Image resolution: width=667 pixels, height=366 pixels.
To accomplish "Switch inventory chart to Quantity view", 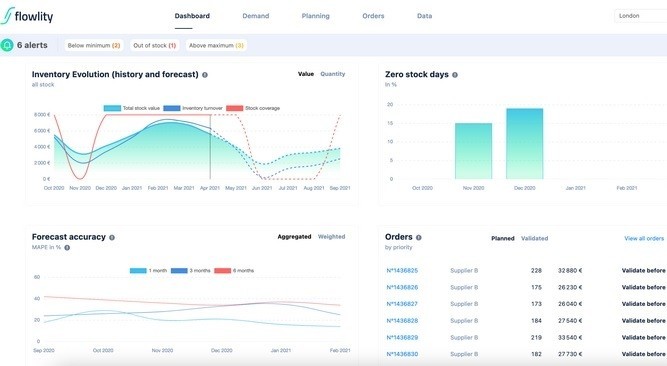I will click(333, 74).
